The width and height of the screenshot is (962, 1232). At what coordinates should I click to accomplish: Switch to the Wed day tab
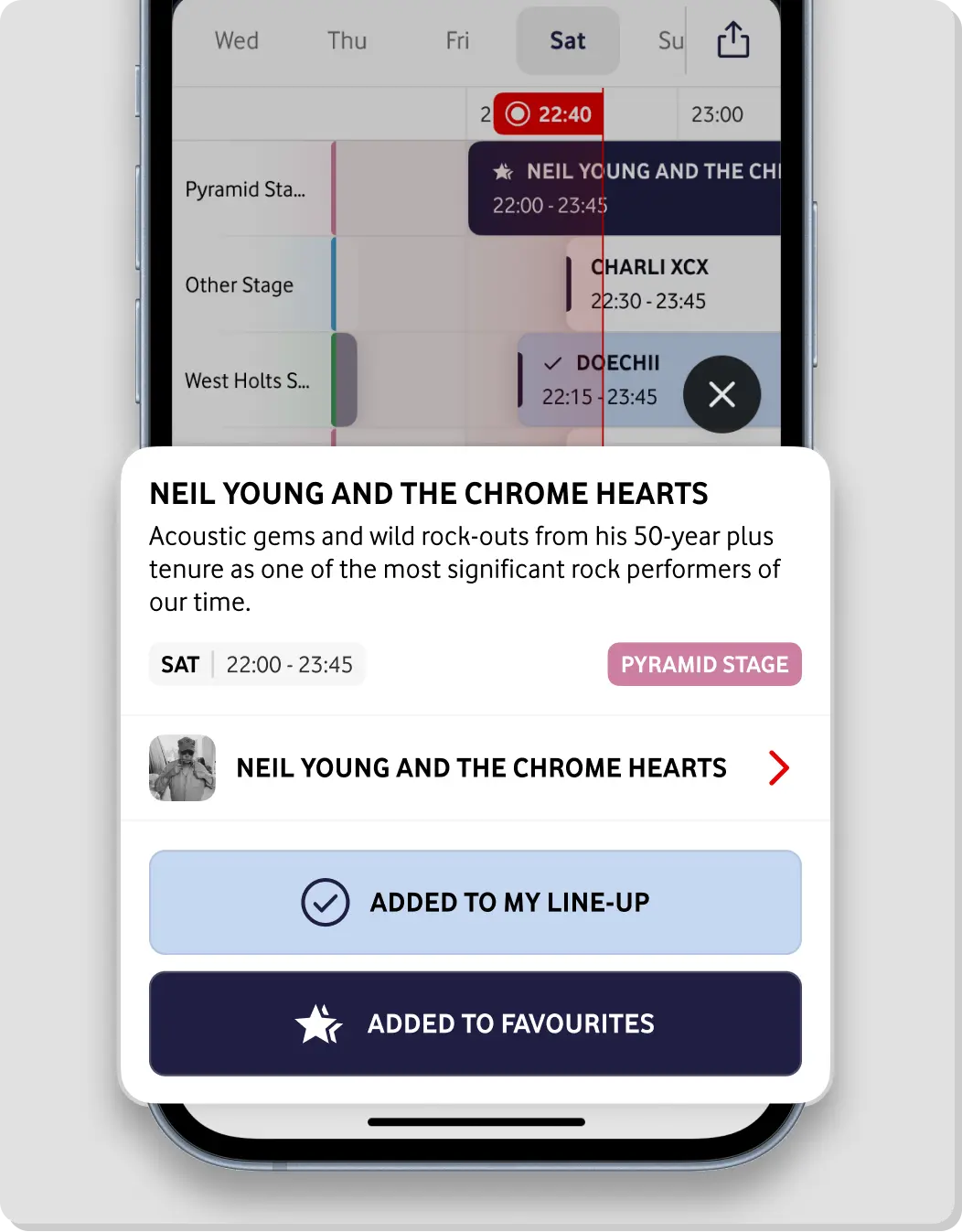[237, 41]
